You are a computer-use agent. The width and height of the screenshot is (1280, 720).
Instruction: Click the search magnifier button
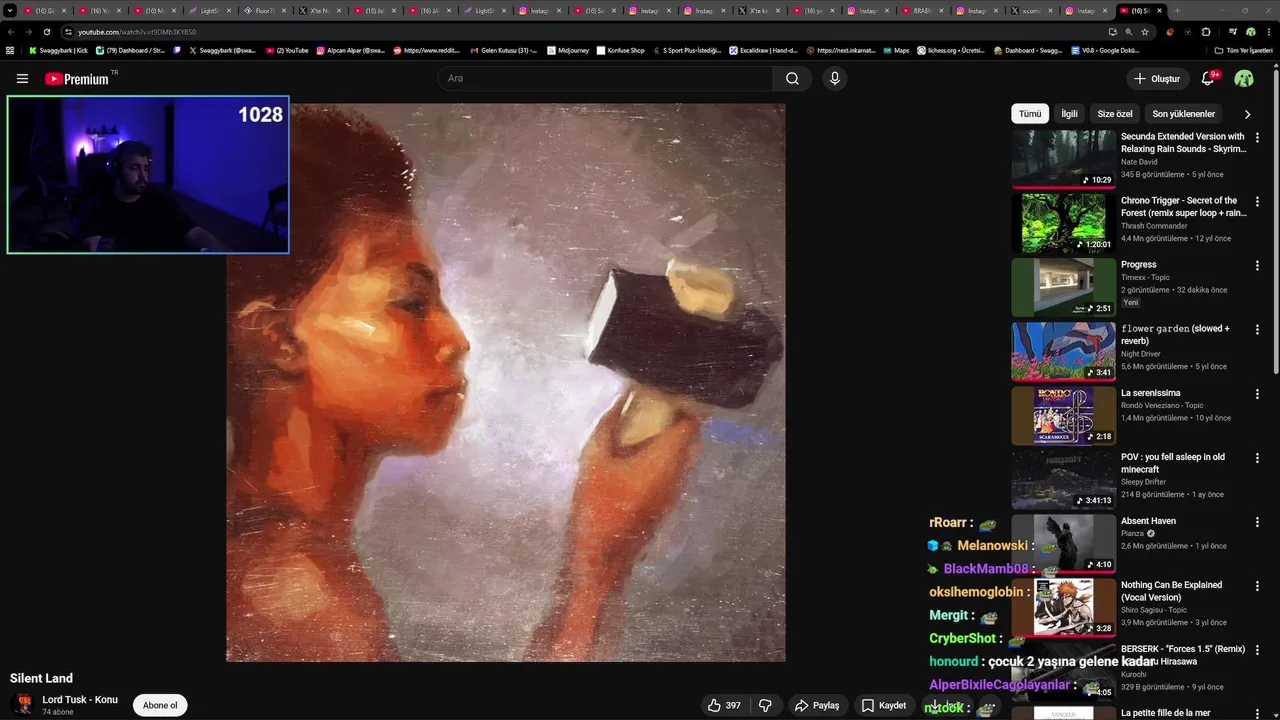792,78
